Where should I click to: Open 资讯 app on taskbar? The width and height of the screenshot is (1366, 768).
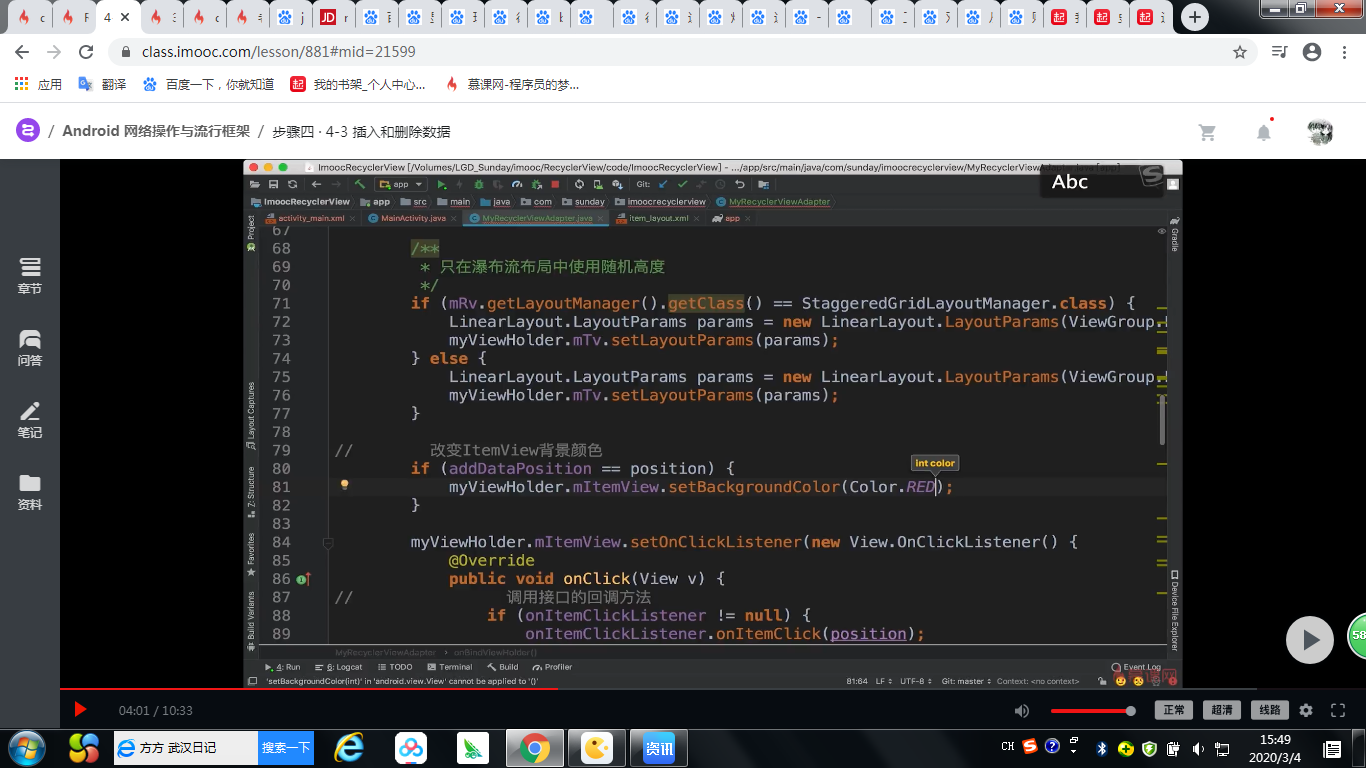point(659,747)
